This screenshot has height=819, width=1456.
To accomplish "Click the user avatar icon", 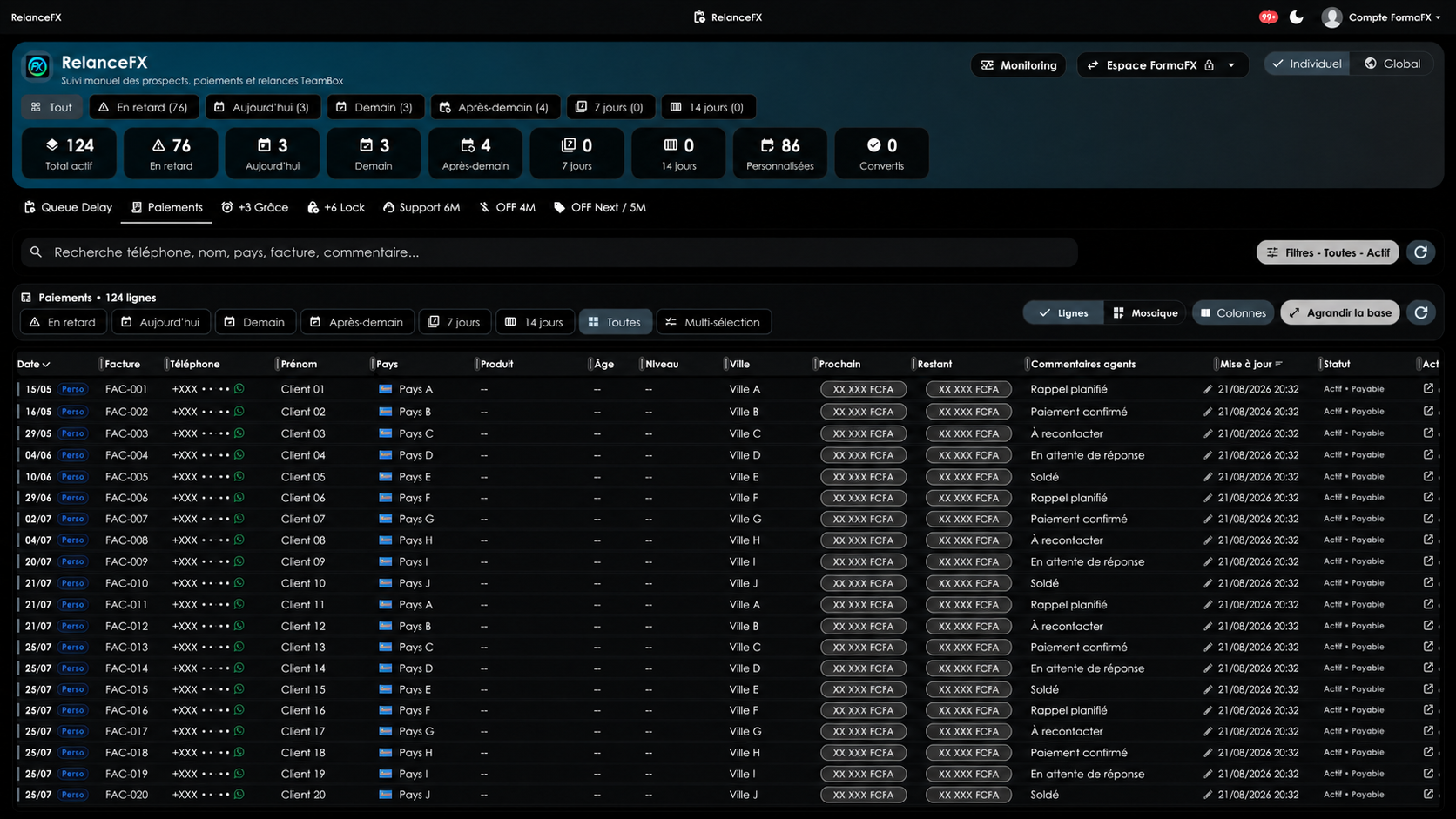I will pos(1331,17).
